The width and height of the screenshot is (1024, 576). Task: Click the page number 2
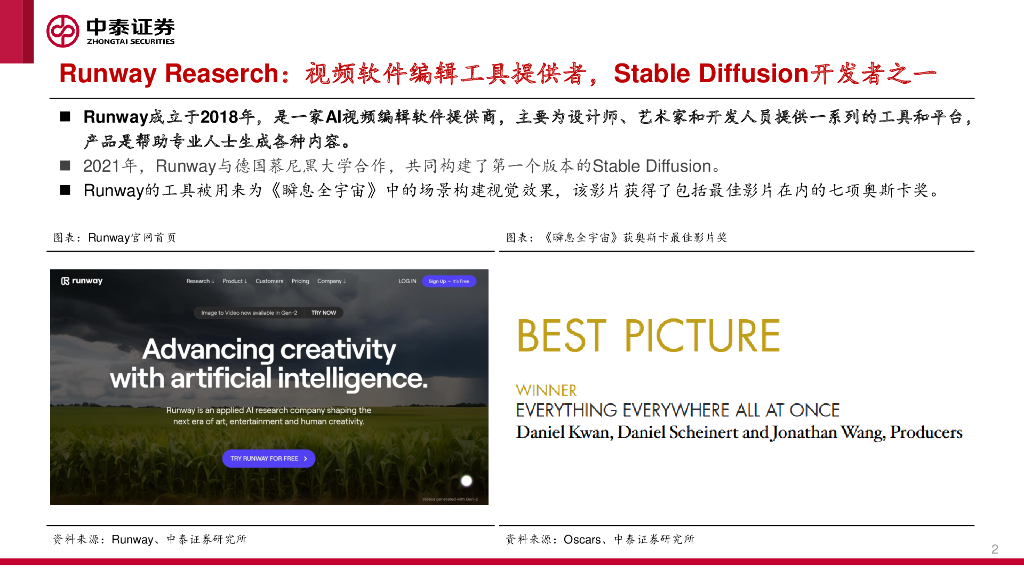click(x=995, y=549)
